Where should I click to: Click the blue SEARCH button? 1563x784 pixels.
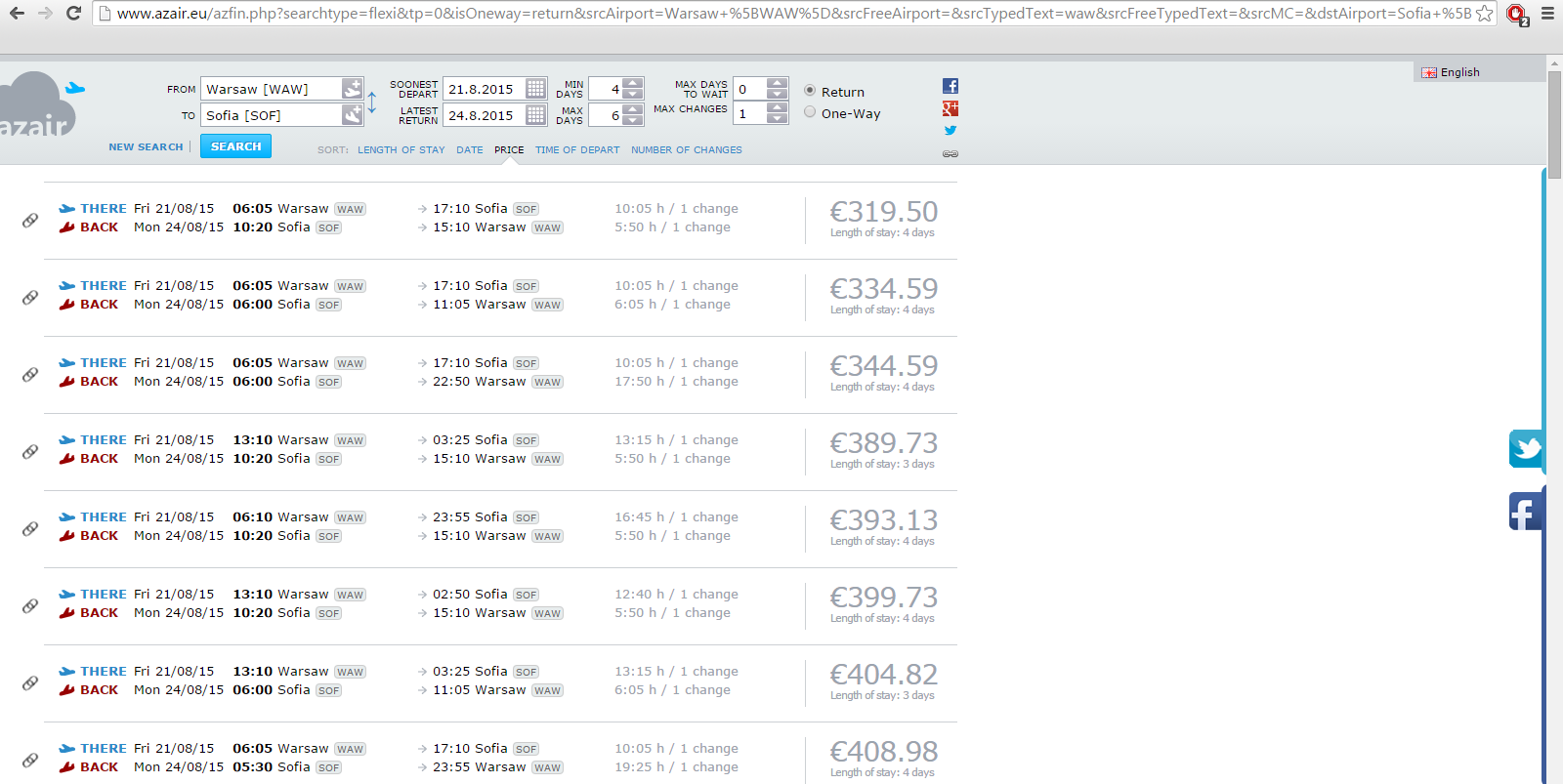click(235, 146)
